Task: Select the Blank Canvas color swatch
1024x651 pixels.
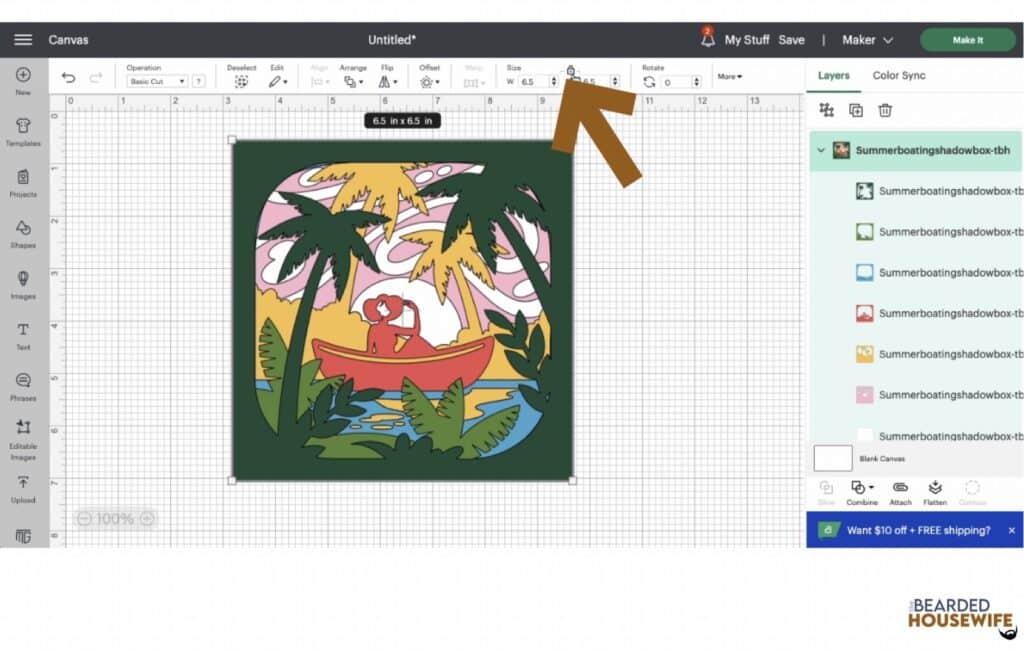Action: pos(833,458)
